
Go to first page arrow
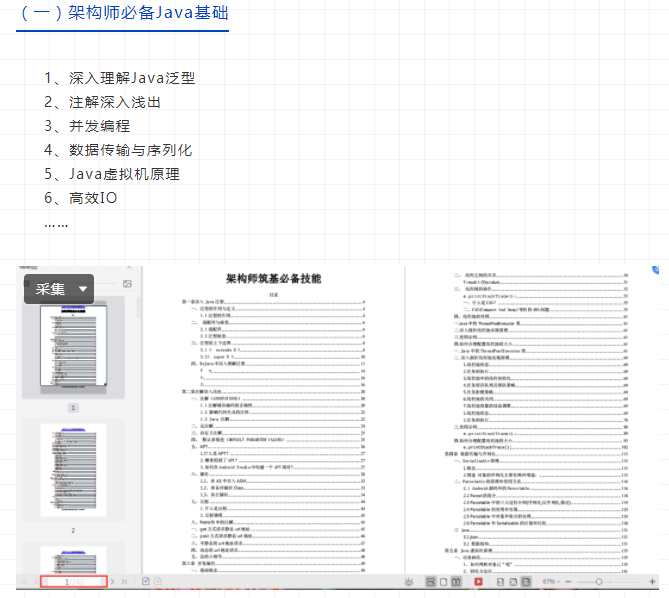pyautogui.click(x=24, y=581)
